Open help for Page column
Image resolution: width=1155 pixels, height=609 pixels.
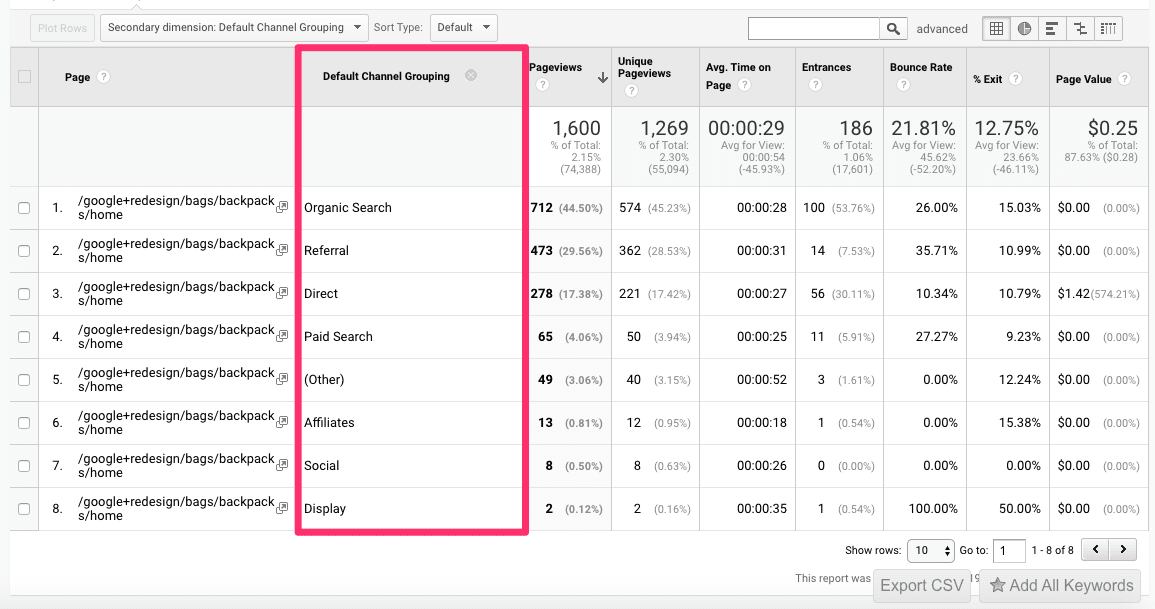click(x=104, y=77)
